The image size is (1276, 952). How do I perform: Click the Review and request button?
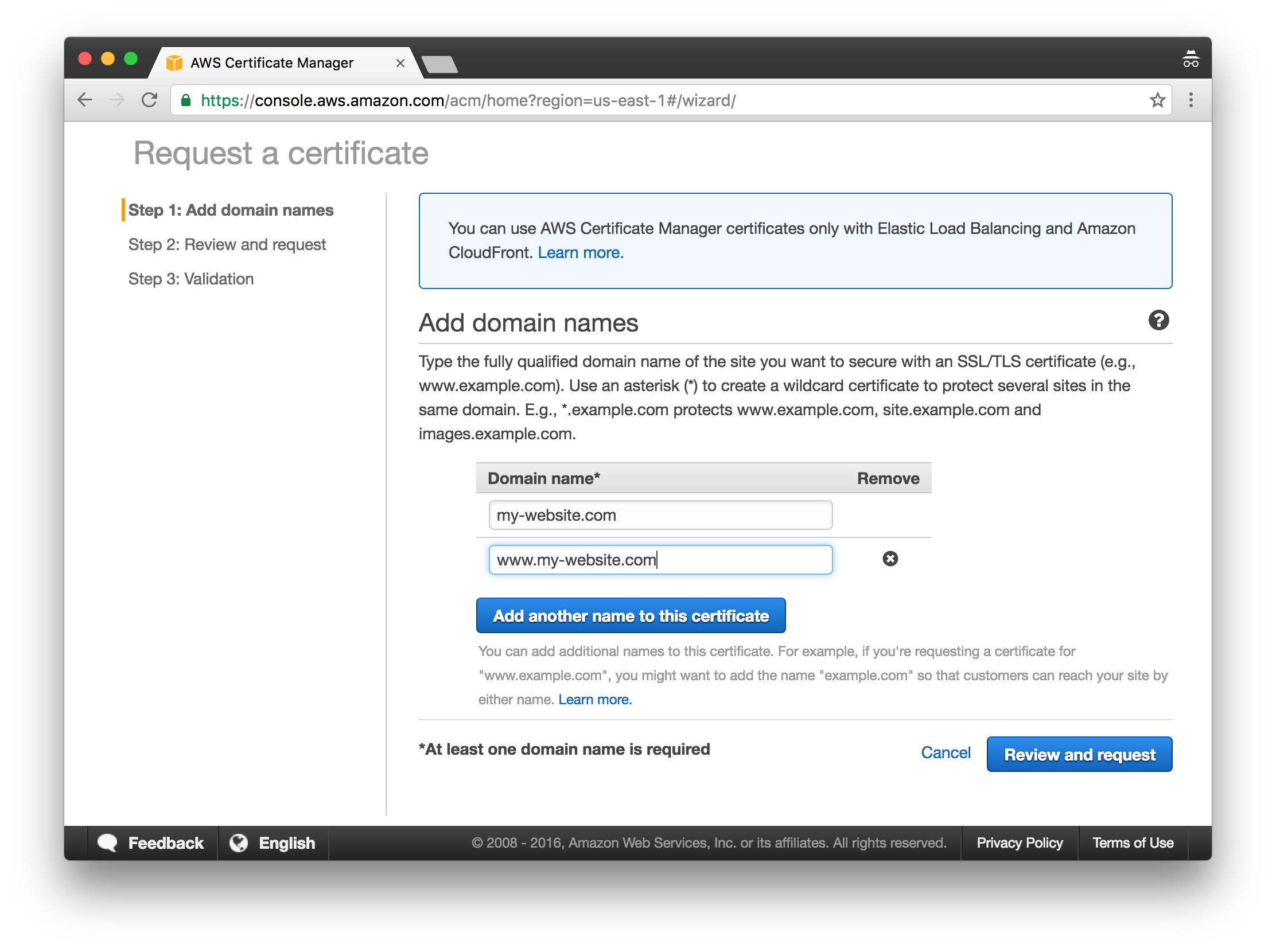tap(1081, 753)
